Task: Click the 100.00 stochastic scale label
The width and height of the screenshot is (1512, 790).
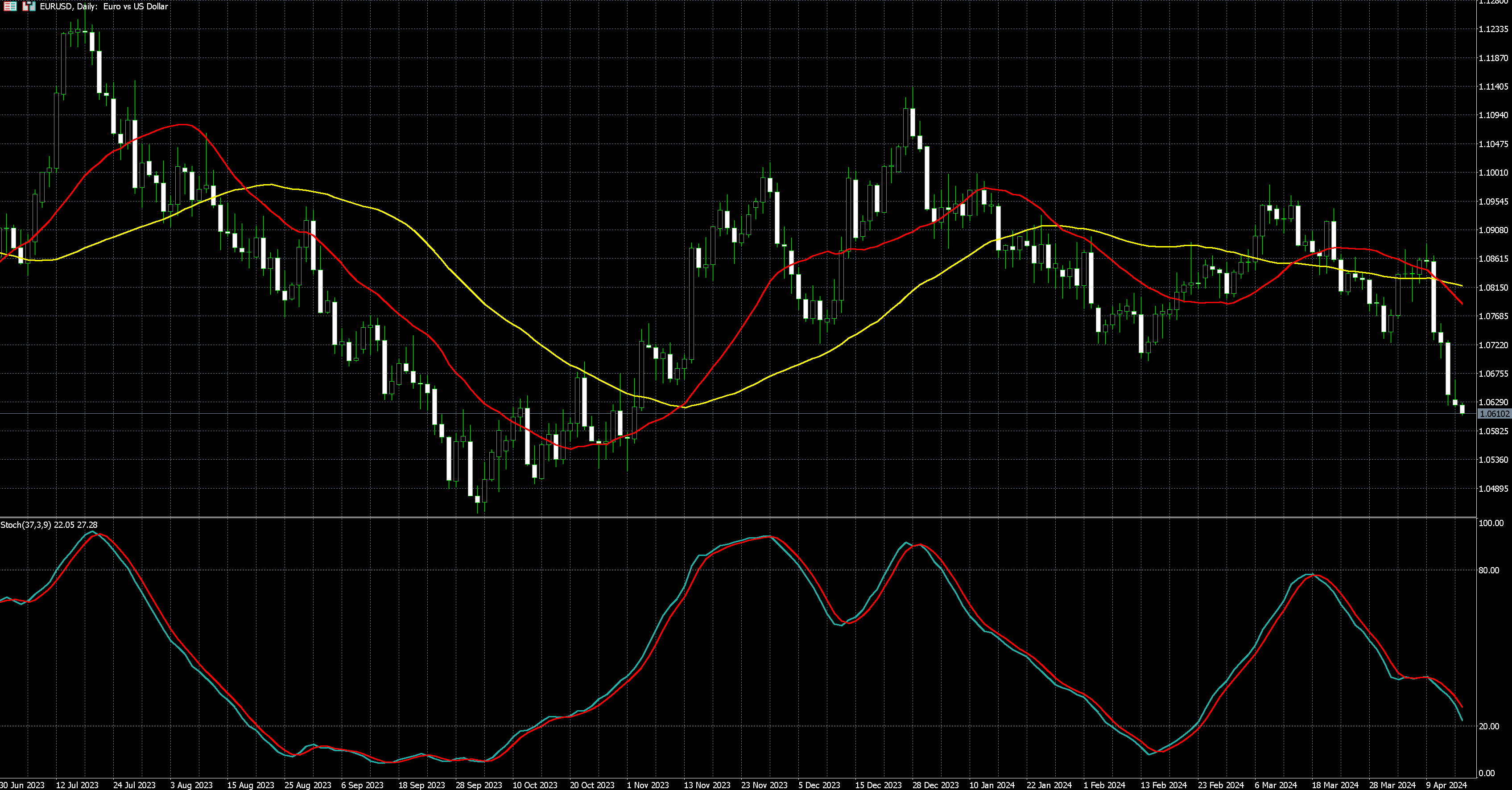Action: (1491, 523)
